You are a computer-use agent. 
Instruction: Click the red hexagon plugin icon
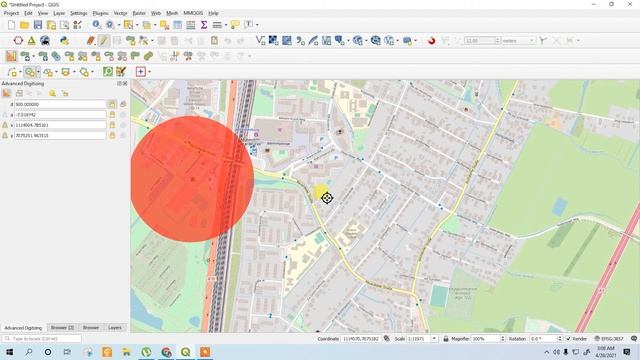pyautogui.click(x=18, y=40)
